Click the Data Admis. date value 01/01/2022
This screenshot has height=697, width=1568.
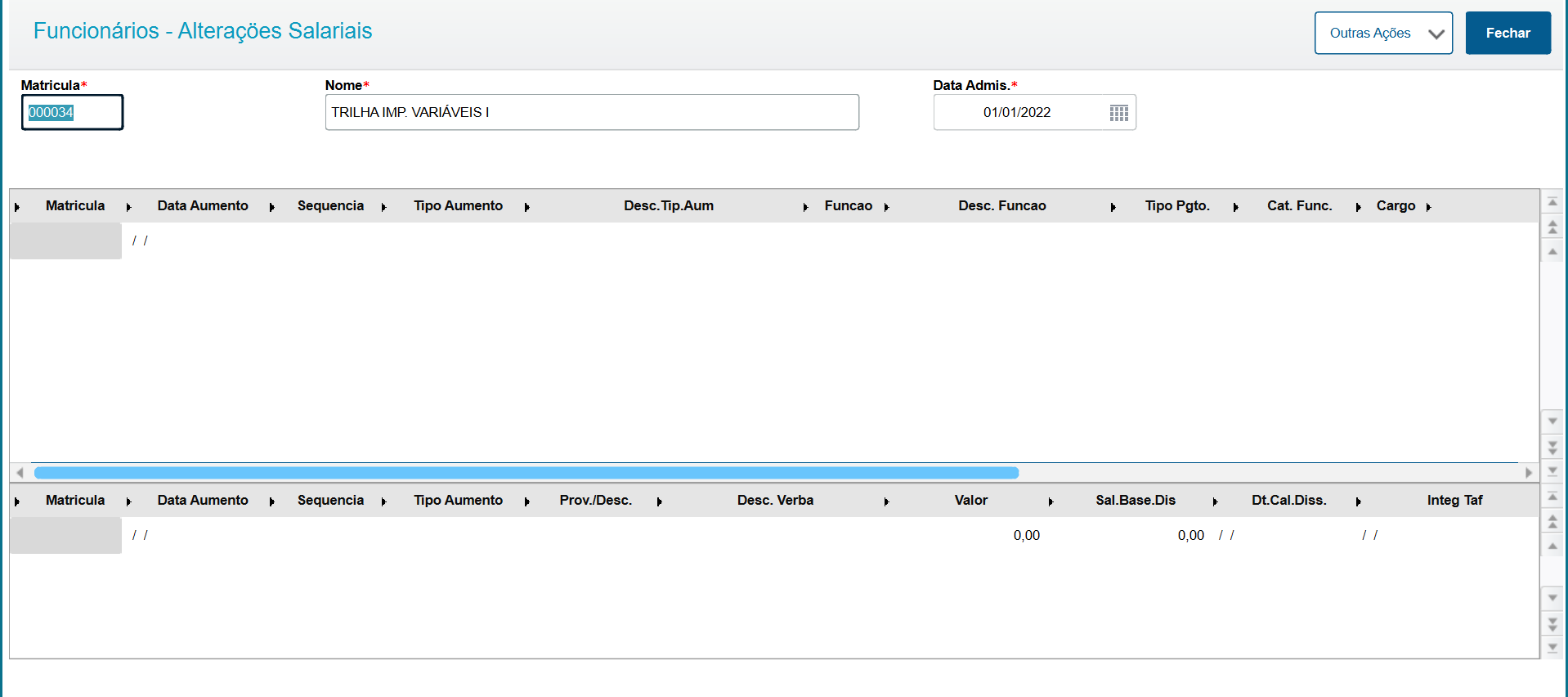pyautogui.click(x=1017, y=112)
